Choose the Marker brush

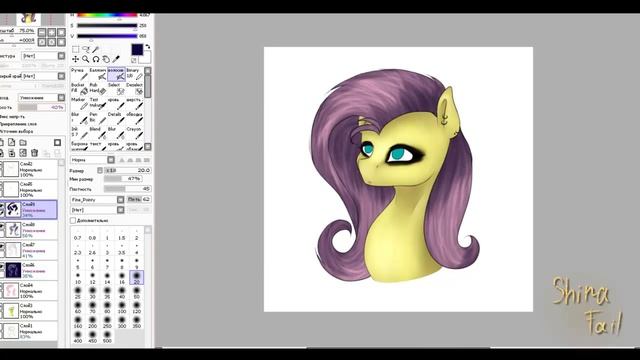[79, 104]
